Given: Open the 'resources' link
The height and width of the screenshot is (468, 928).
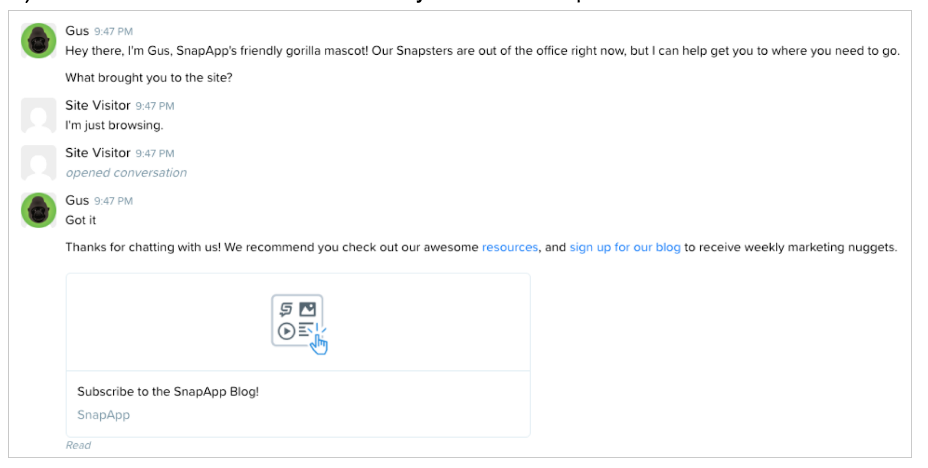Looking at the screenshot, I should pos(510,247).
